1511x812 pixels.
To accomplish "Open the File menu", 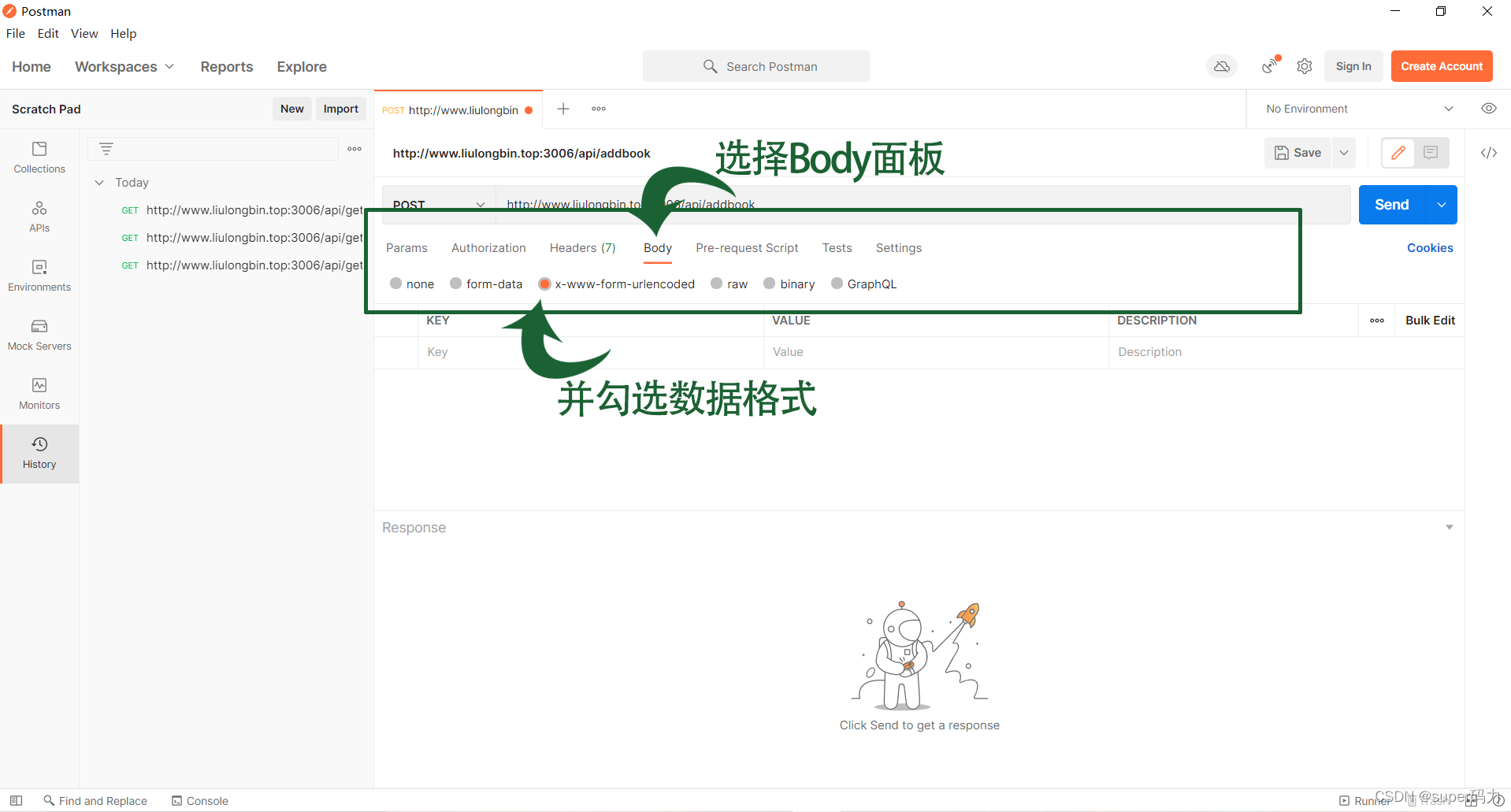I will coord(16,33).
